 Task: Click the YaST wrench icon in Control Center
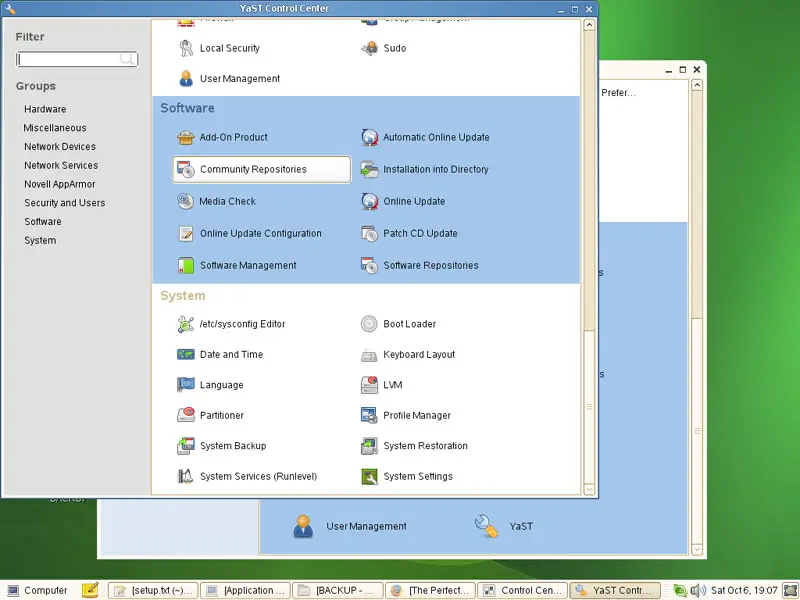(485, 526)
